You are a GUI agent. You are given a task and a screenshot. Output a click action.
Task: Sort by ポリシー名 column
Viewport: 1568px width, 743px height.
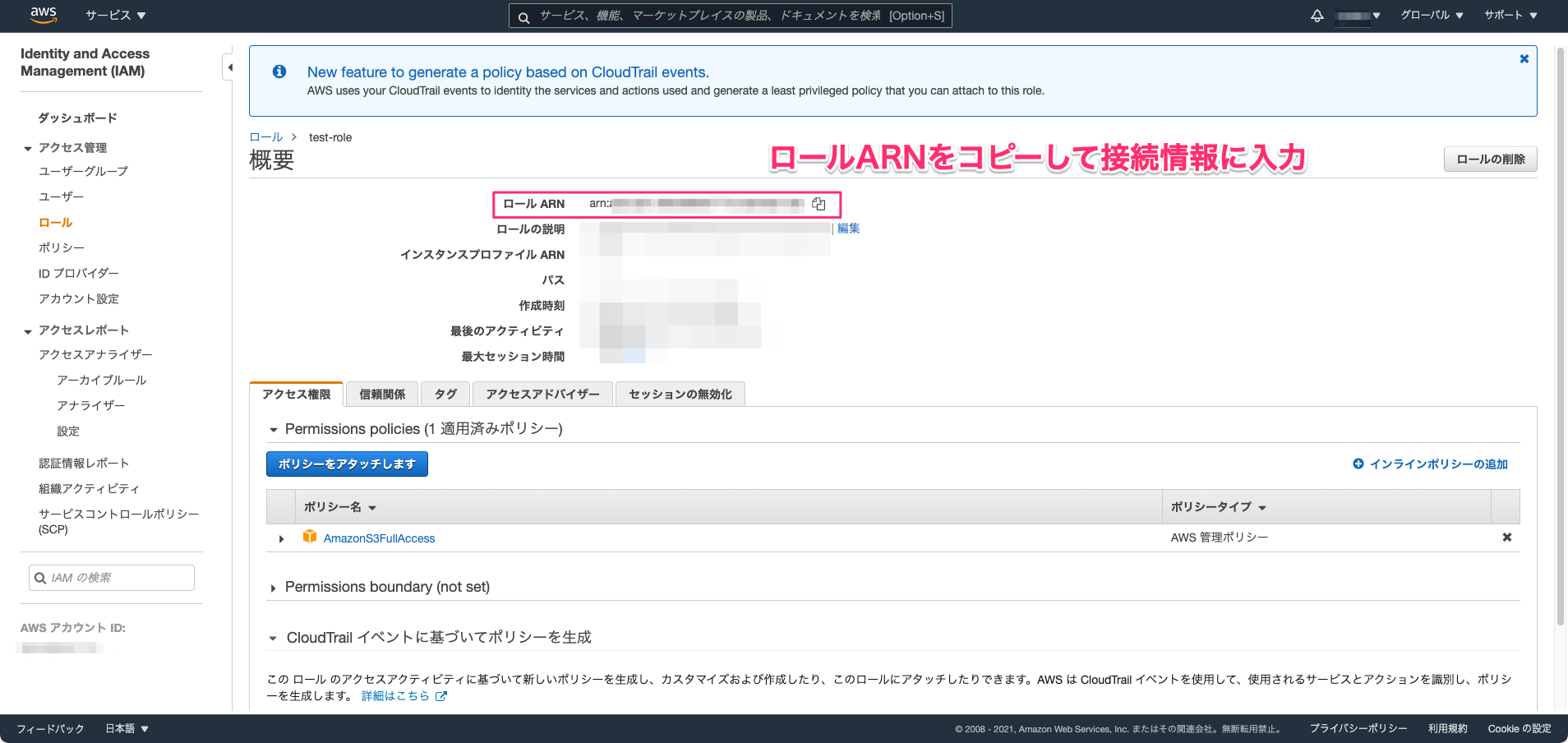339,507
